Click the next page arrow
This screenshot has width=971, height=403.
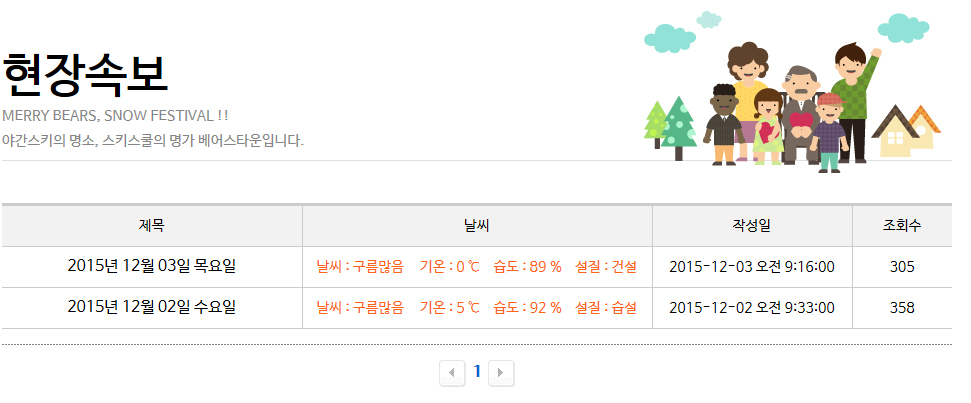502,373
